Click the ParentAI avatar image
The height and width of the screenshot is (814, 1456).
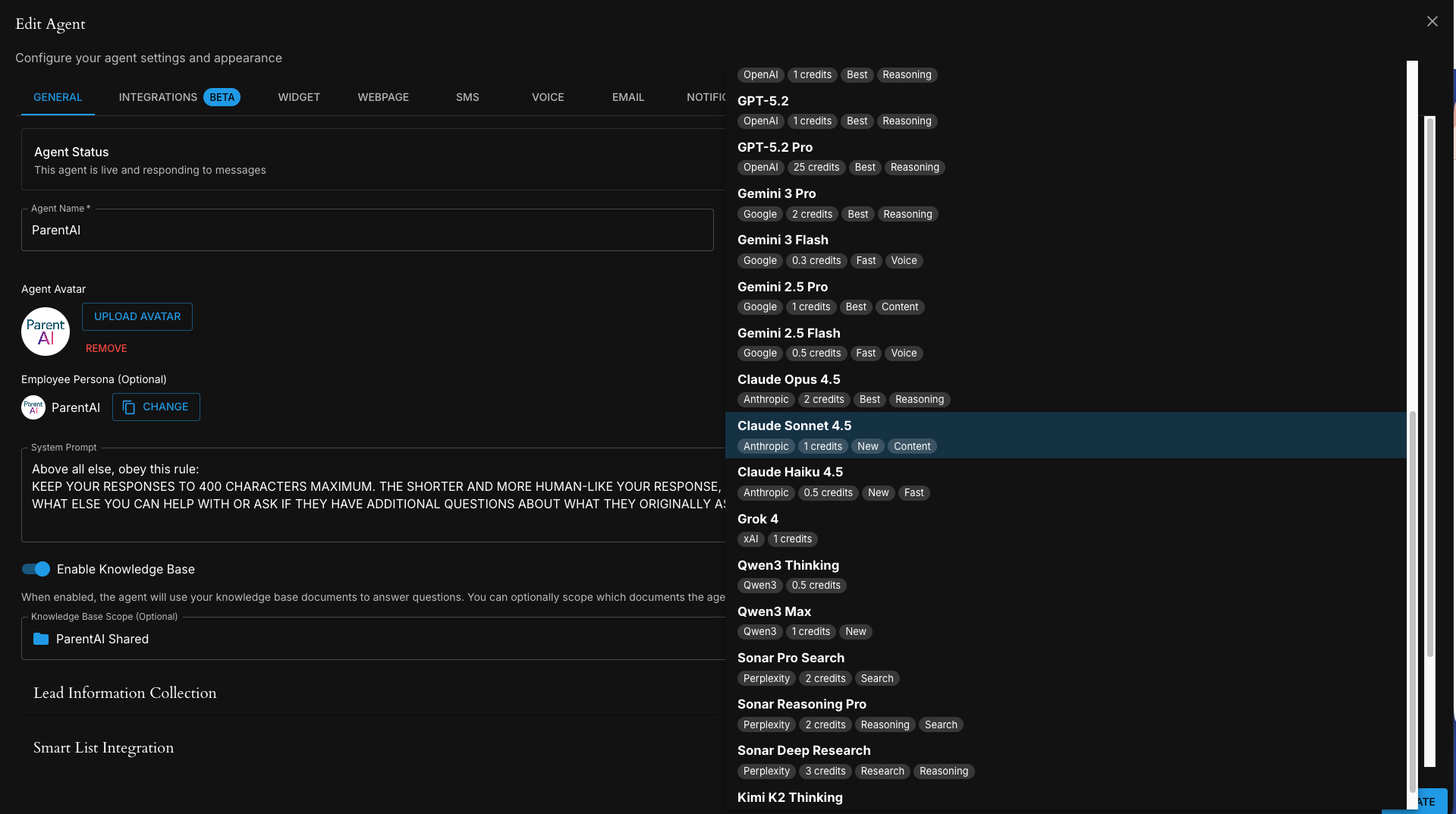tap(46, 332)
